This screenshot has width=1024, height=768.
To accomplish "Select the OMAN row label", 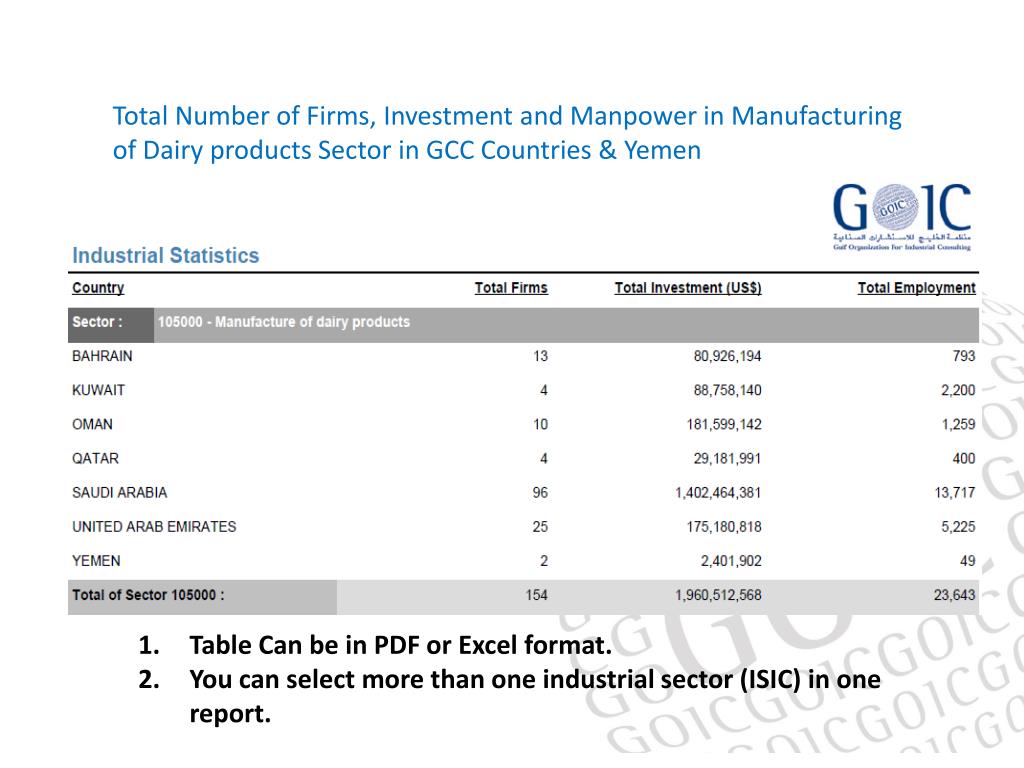I will pos(92,424).
